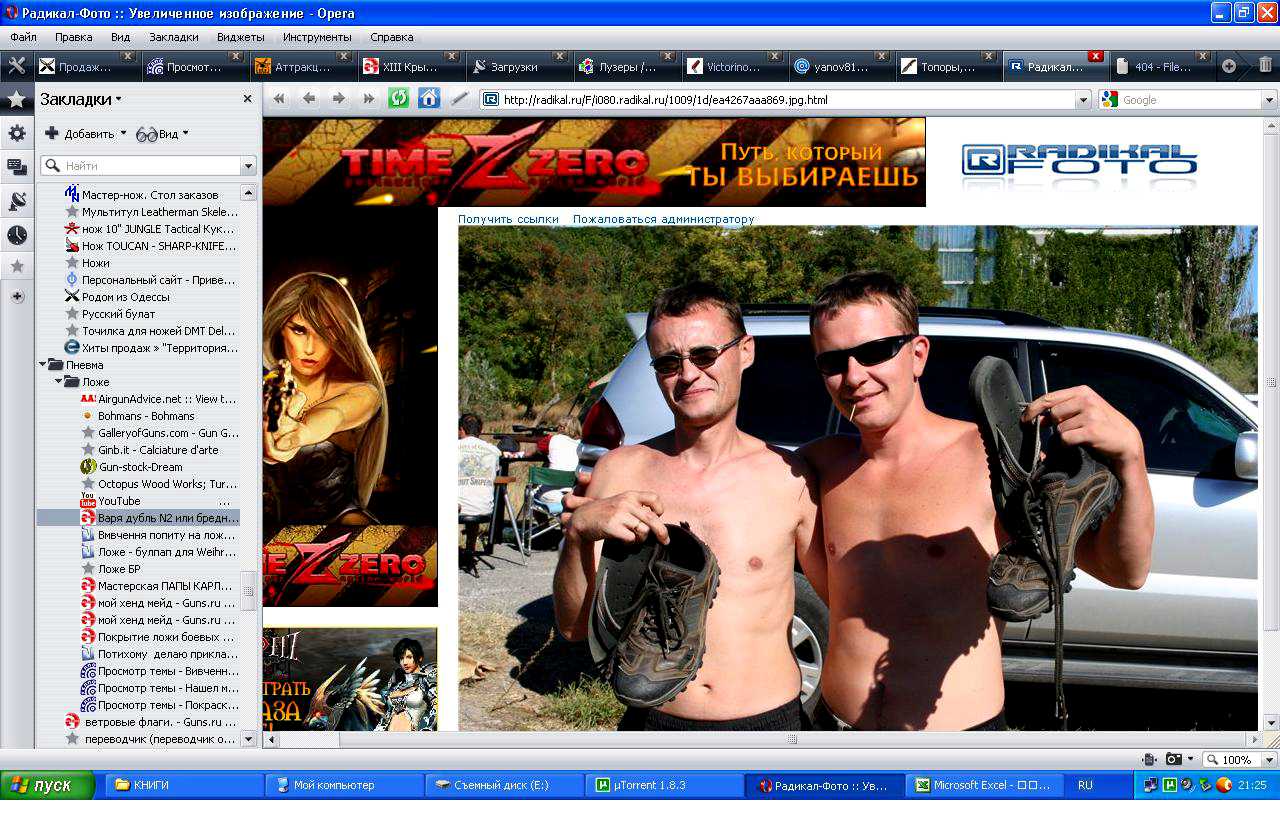Image resolution: width=1280 pixels, height=826 pixels.
Task: Open the History clock panel in sidebar
Action: pos(17,235)
